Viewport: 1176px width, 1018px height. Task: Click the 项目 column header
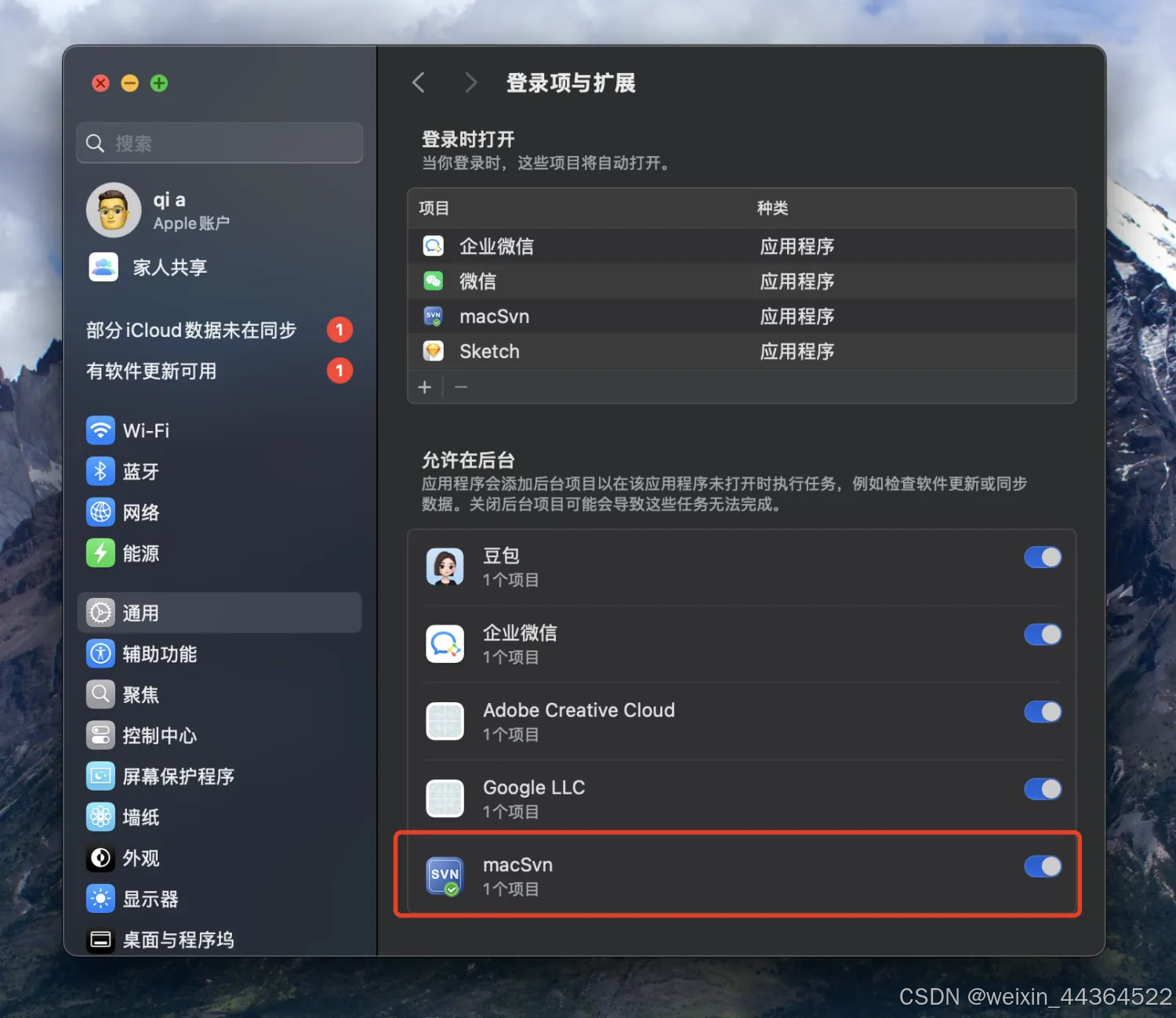(x=434, y=208)
